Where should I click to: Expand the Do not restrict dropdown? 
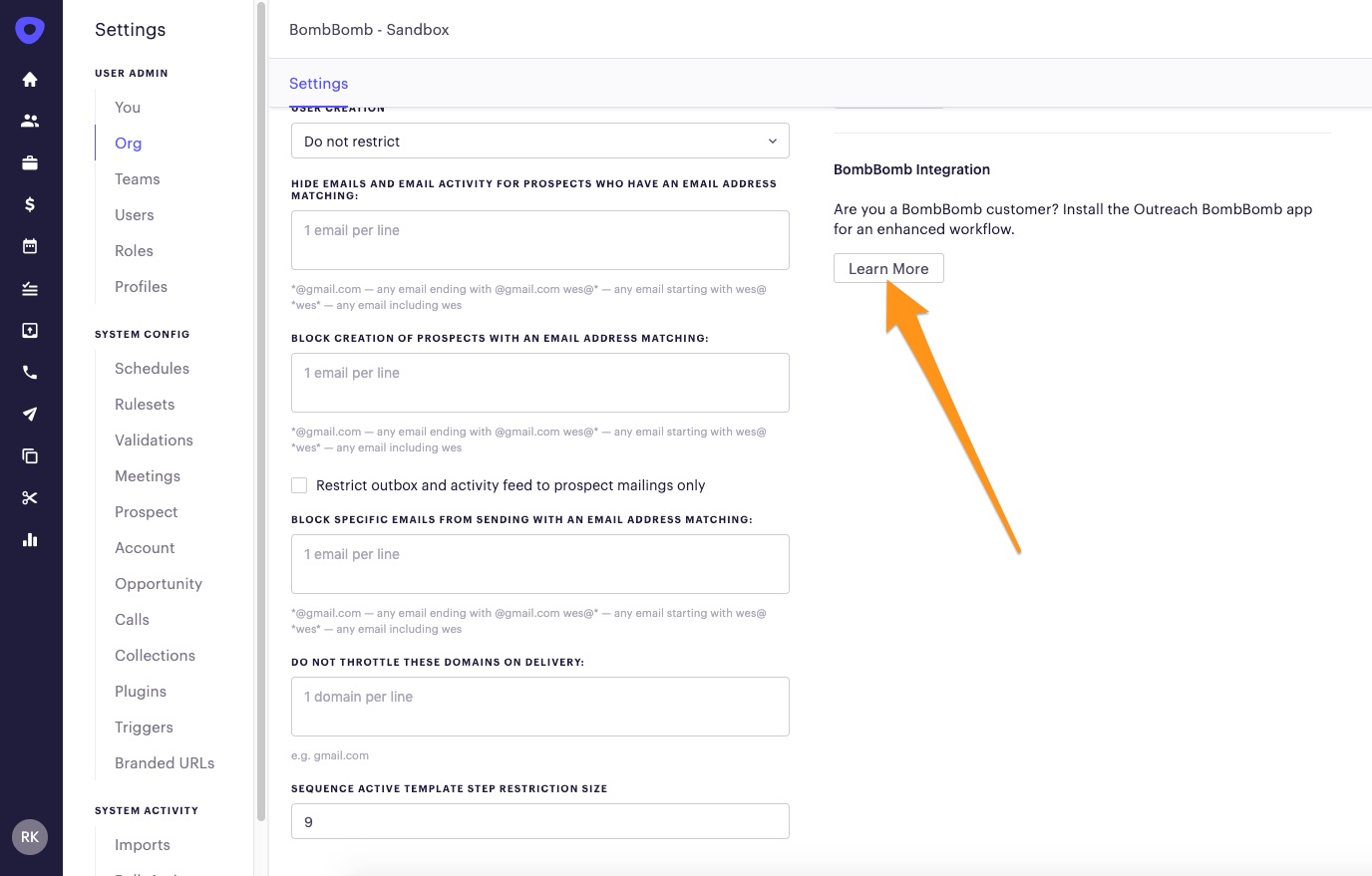click(x=540, y=141)
